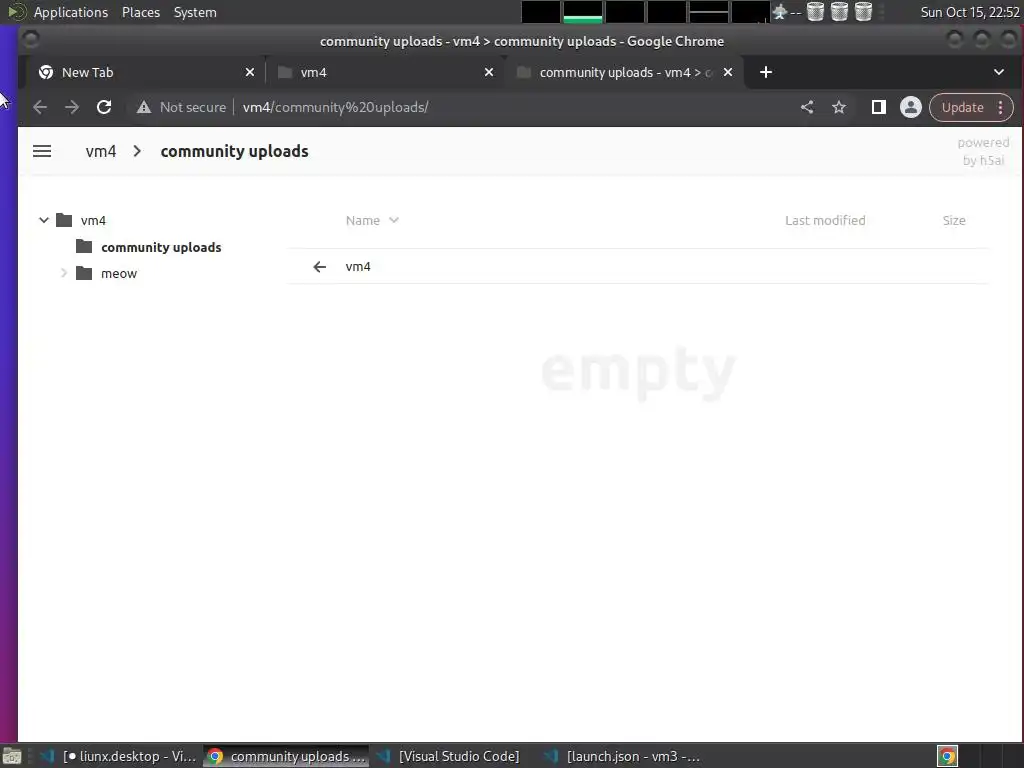The width and height of the screenshot is (1024, 768).
Task: Collapse the vm4 tree node
Action: (x=44, y=220)
